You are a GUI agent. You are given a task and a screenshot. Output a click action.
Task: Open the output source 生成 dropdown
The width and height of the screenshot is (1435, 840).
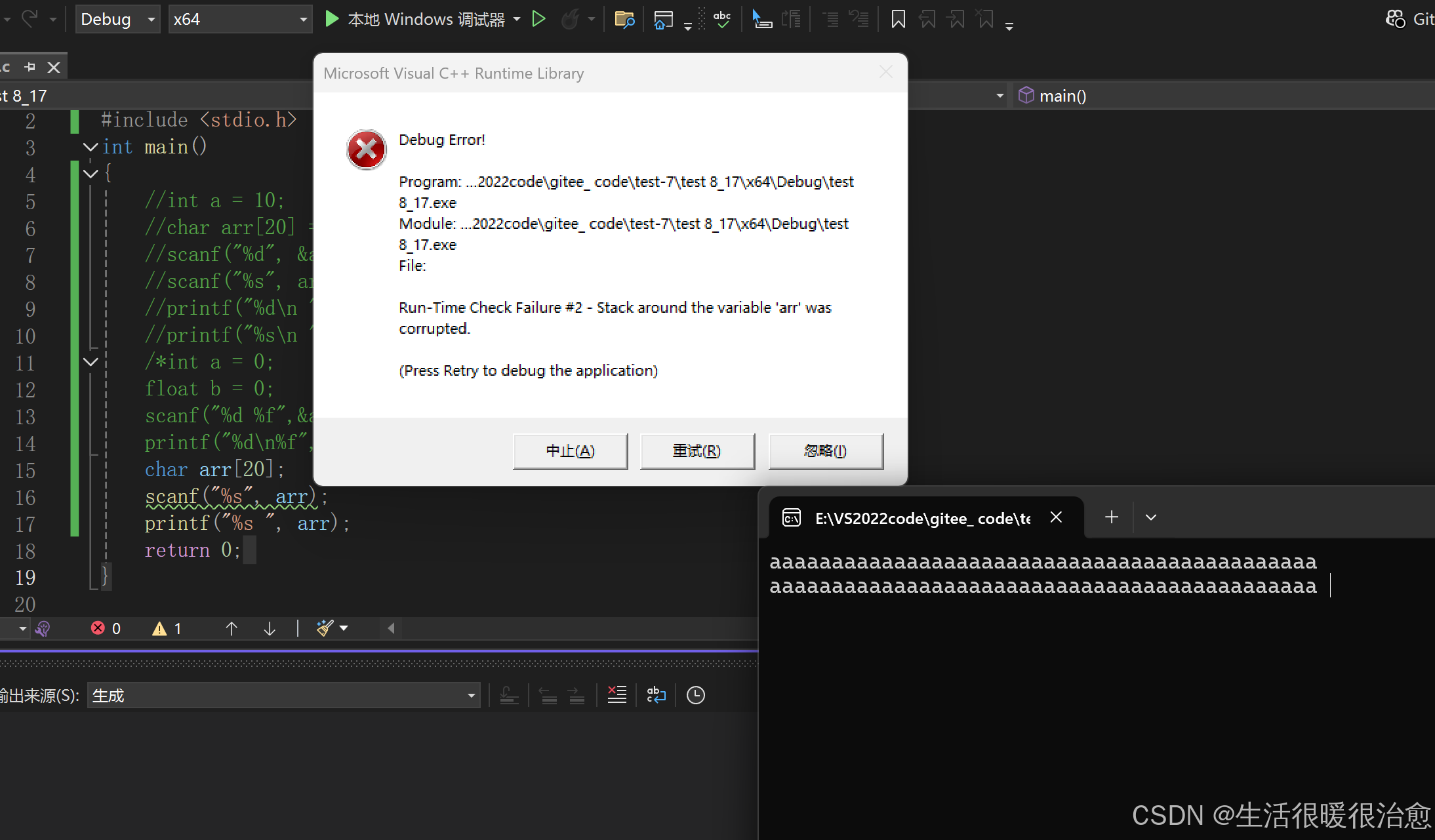click(283, 695)
